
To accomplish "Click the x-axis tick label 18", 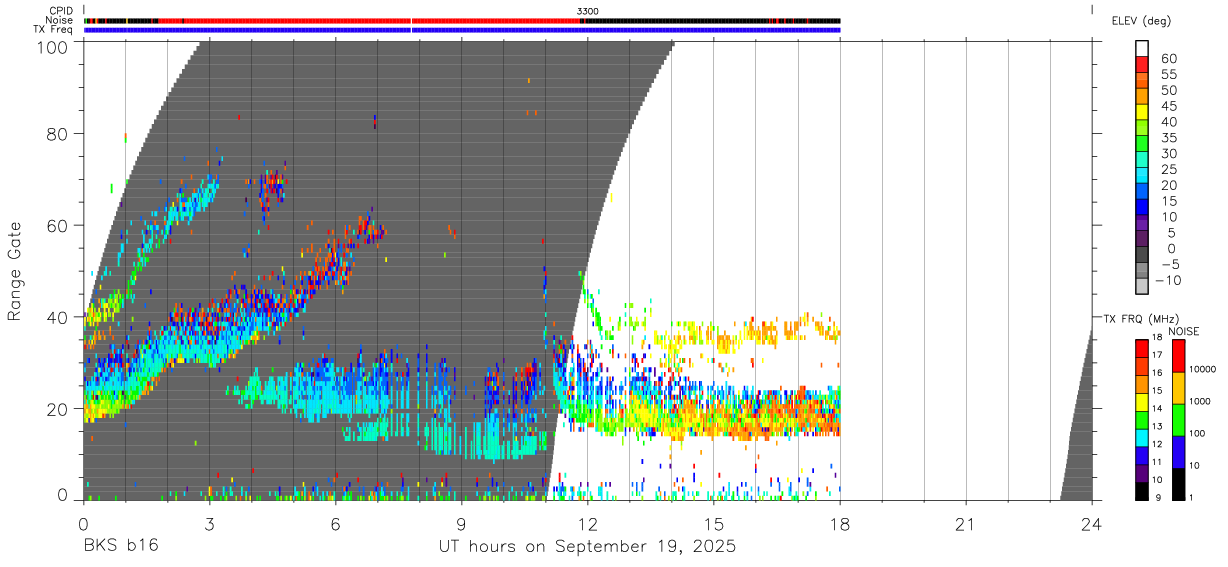I will 840,524.
